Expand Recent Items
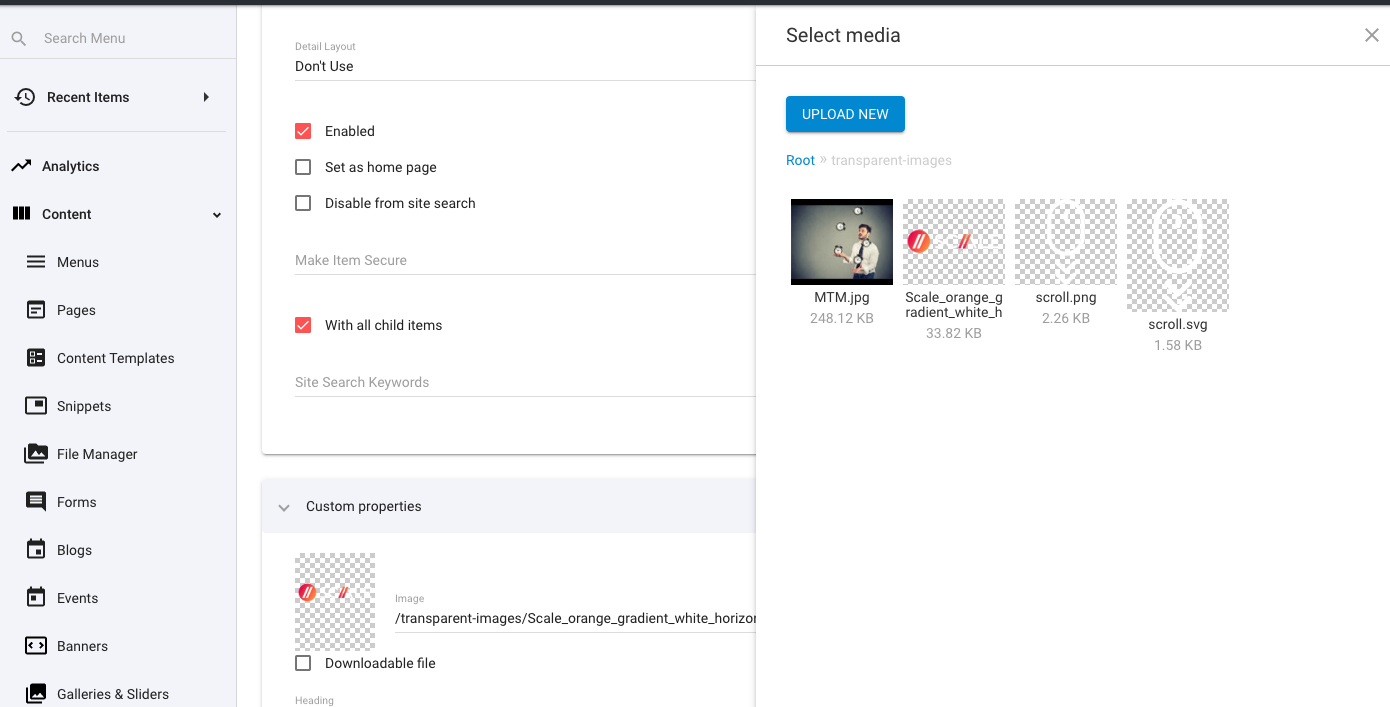The image size is (1390, 707). [x=206, y=97]
